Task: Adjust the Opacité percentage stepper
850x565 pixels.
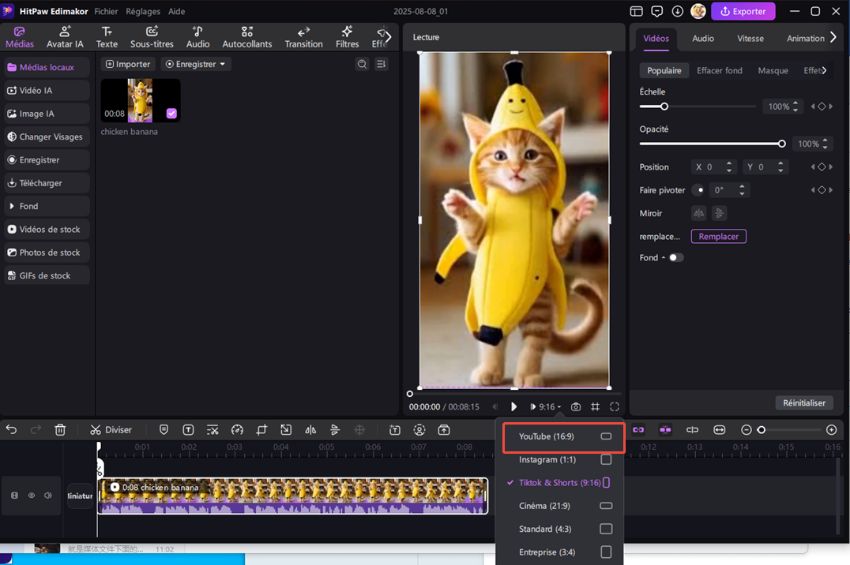Action: [825, 144]
